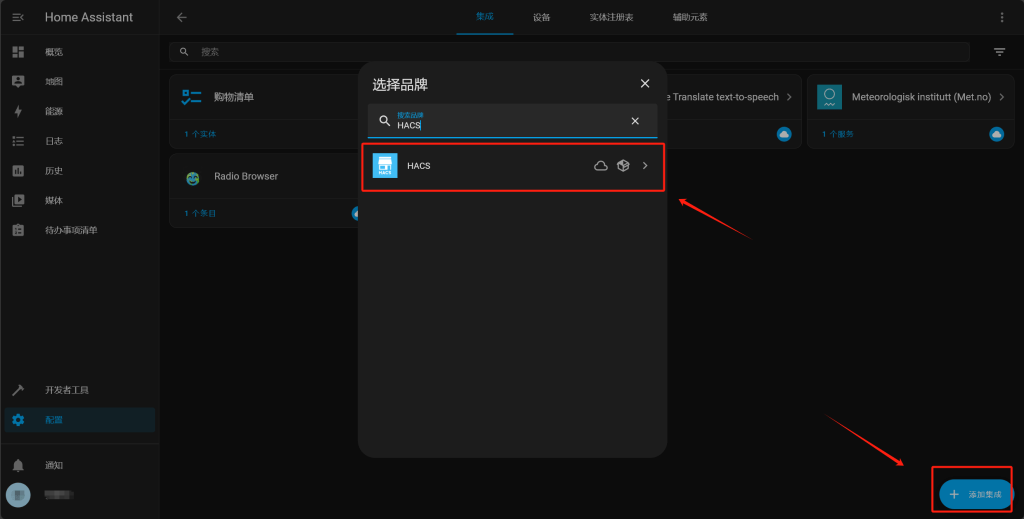This screenshot has height=519, width=1024.
Task: Switch to the 辅助元素 tab
Action: pyautogui.click(x=690, y=18)
